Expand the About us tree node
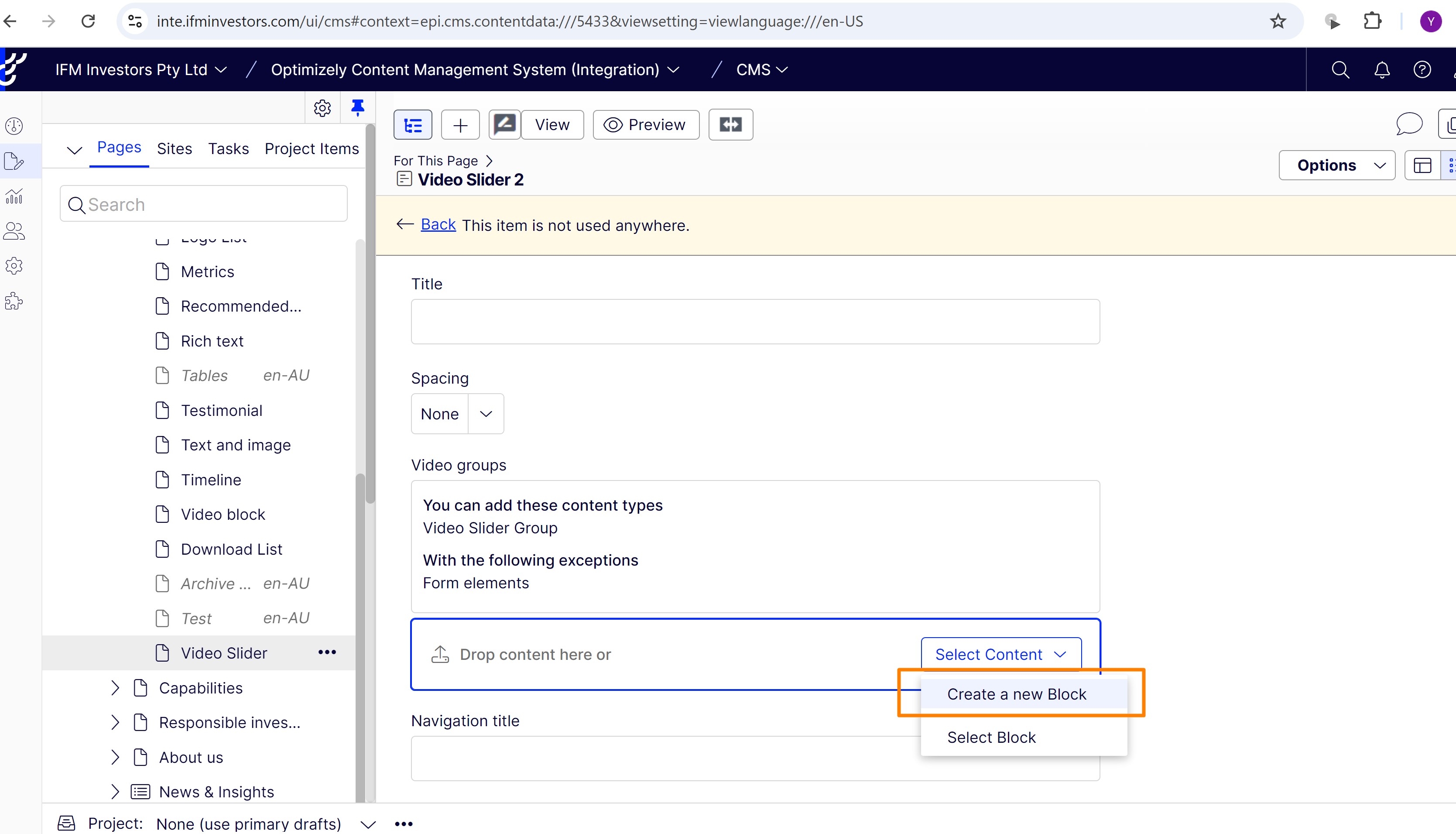1456x834 pixels. pyautogui.click(x=115, y=757)
